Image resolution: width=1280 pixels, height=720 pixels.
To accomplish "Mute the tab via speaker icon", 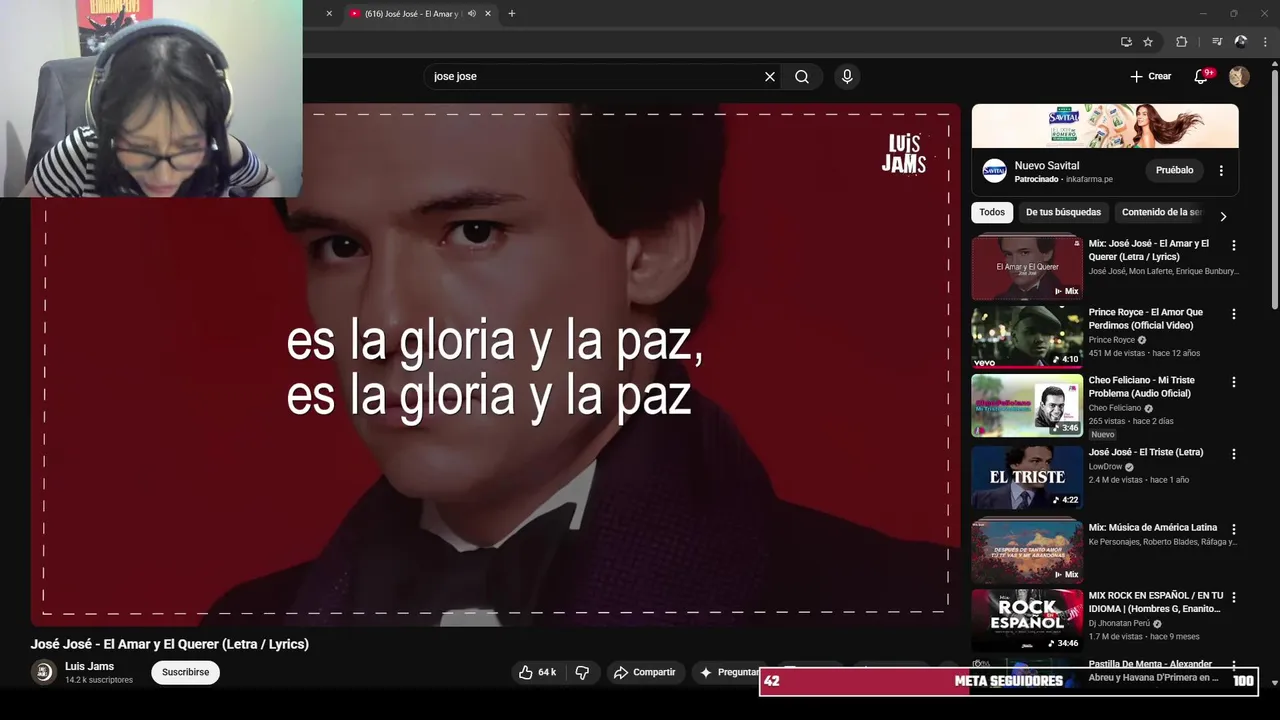I will pyautogui.click(x=471, y=14).
